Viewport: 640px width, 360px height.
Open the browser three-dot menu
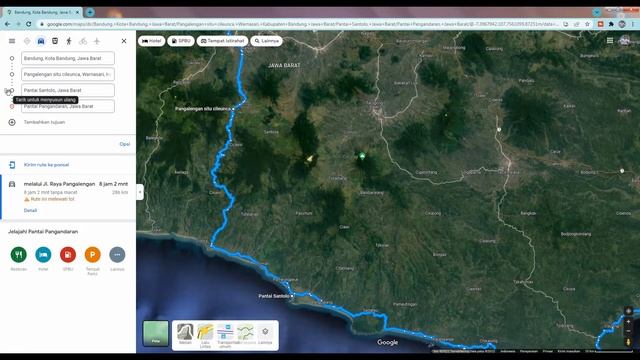tap(633, 24)
